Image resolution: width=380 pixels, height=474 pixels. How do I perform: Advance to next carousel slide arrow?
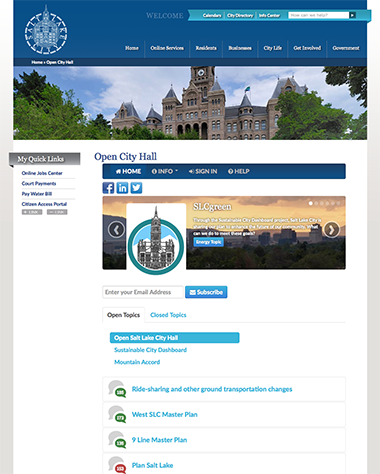click(332, 229)
